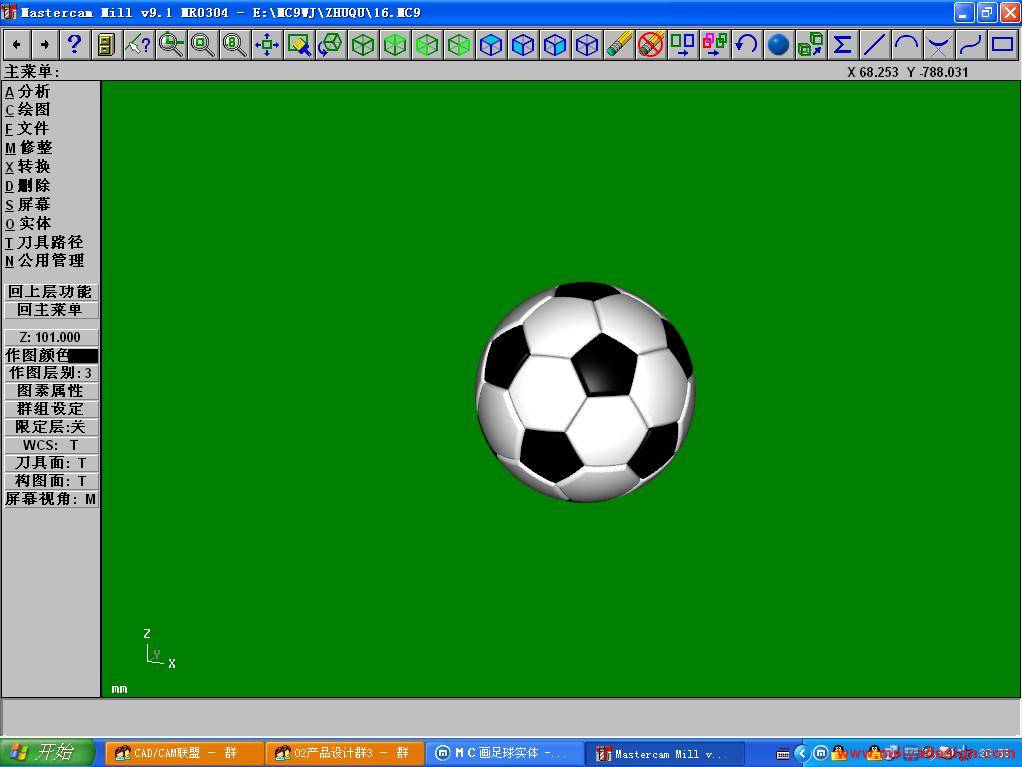Select the Rectangle drawing tool
1022x767 pixels.
click(x=1002, y=44)
